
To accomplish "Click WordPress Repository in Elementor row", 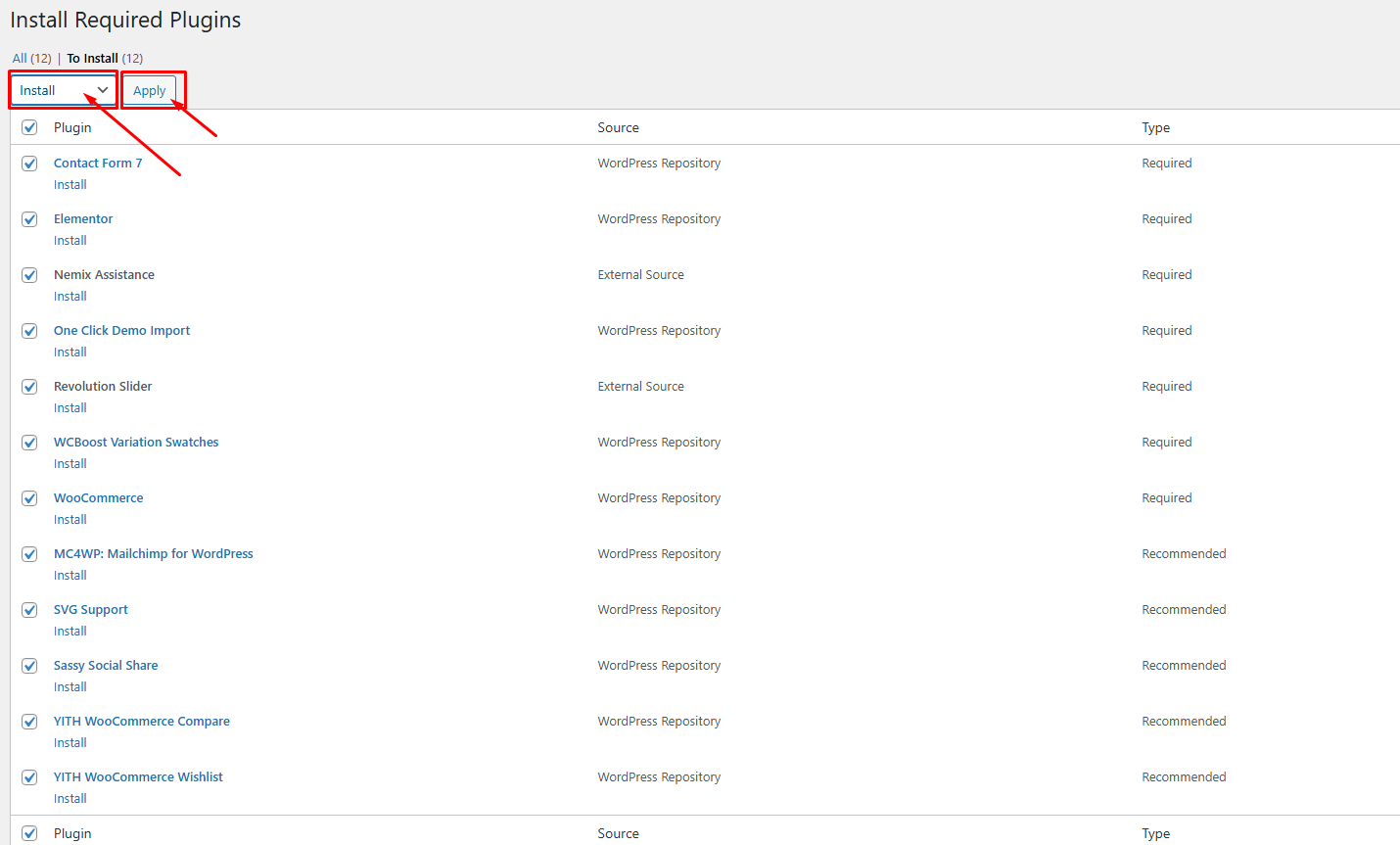I will click(659, 219).
